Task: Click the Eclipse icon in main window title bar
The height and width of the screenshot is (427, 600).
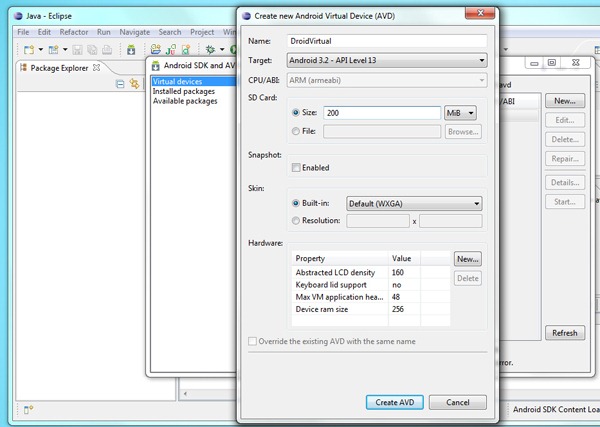Action: tap(18, 16)
